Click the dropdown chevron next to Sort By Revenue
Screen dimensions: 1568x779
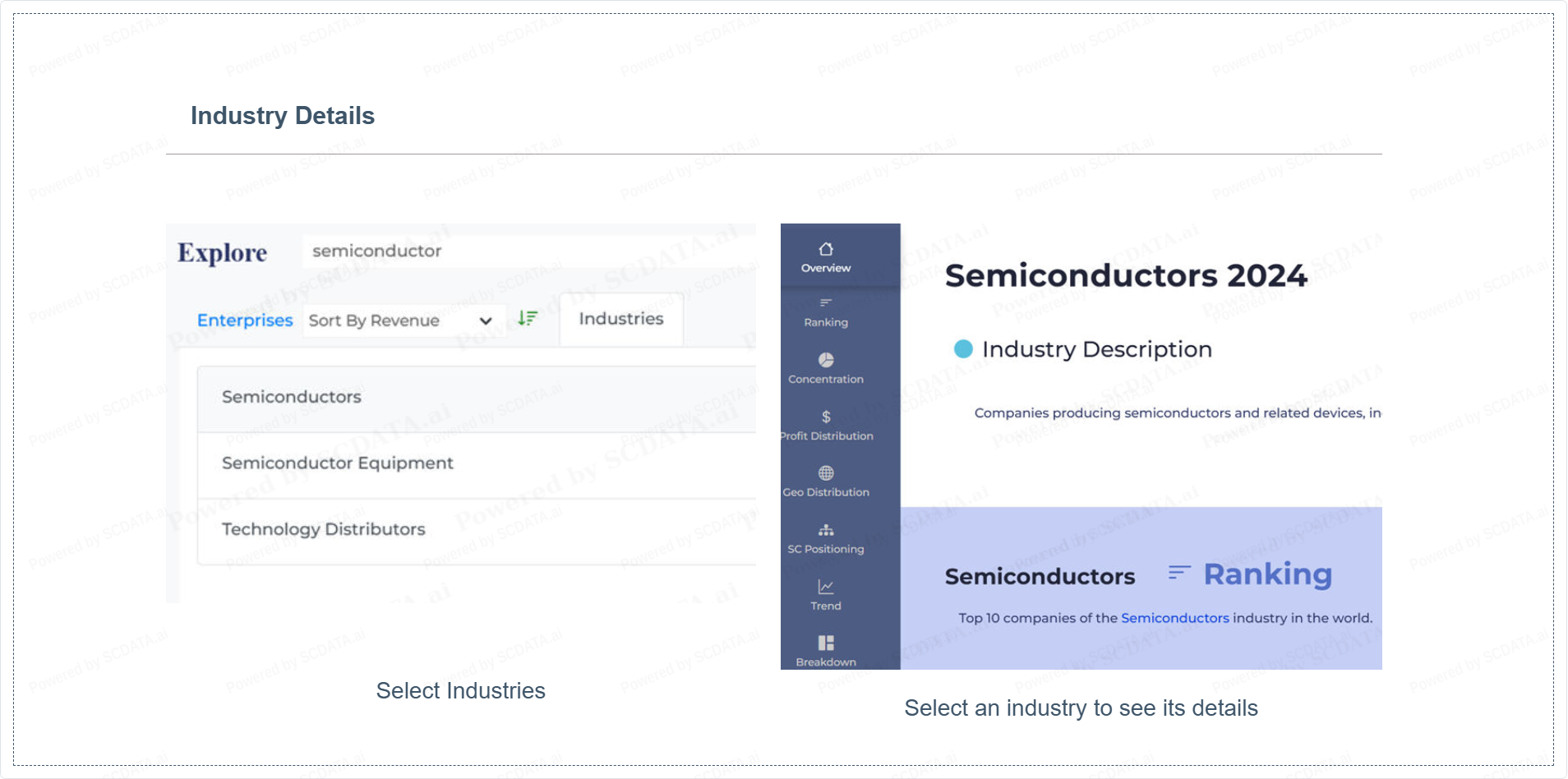tap(486, 320)
